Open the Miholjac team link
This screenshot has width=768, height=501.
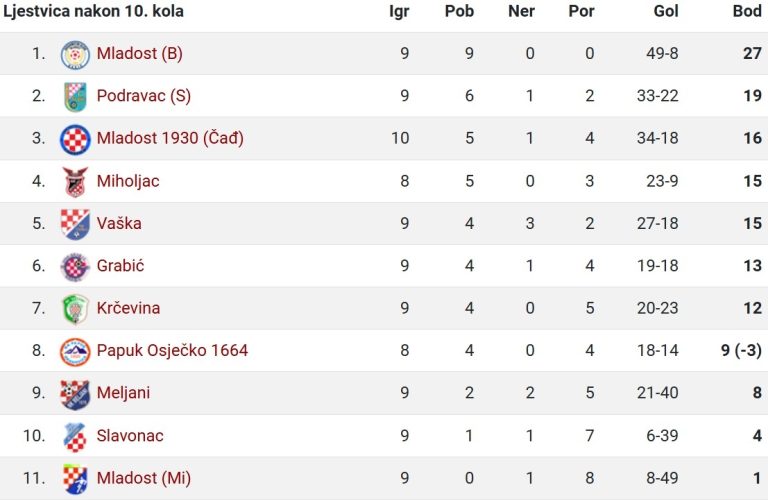(128, 181)
